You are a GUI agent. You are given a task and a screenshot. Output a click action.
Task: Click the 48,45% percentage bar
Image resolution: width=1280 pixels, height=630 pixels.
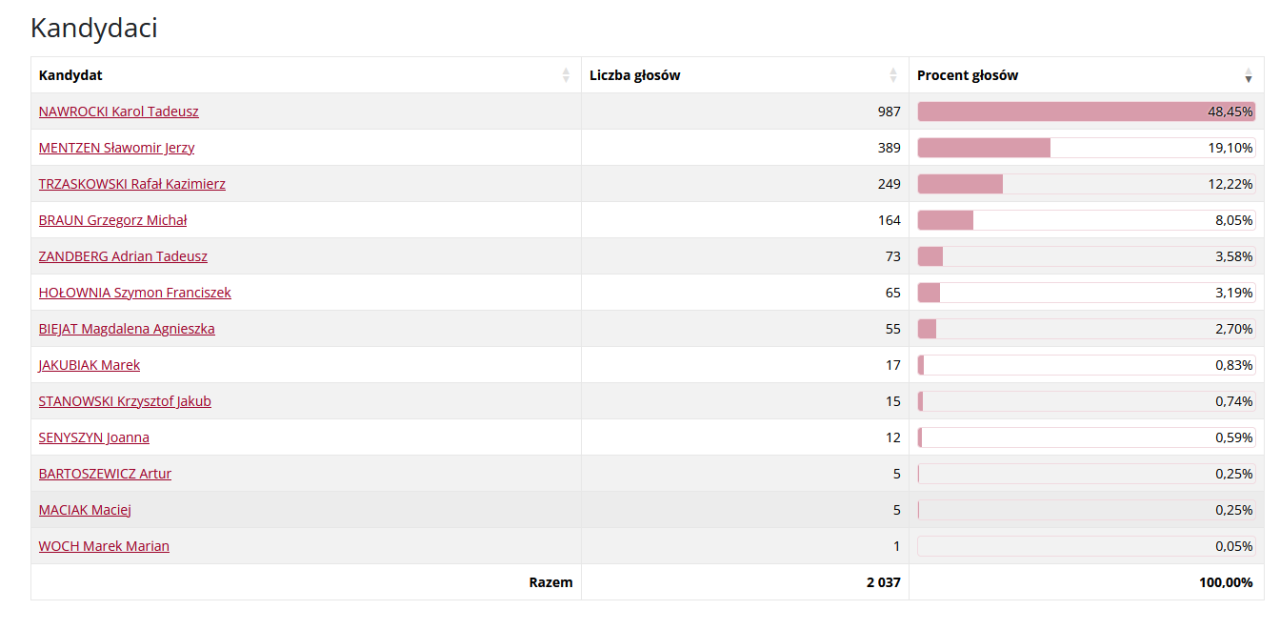pyautogui.click(x=1086, y=111)
